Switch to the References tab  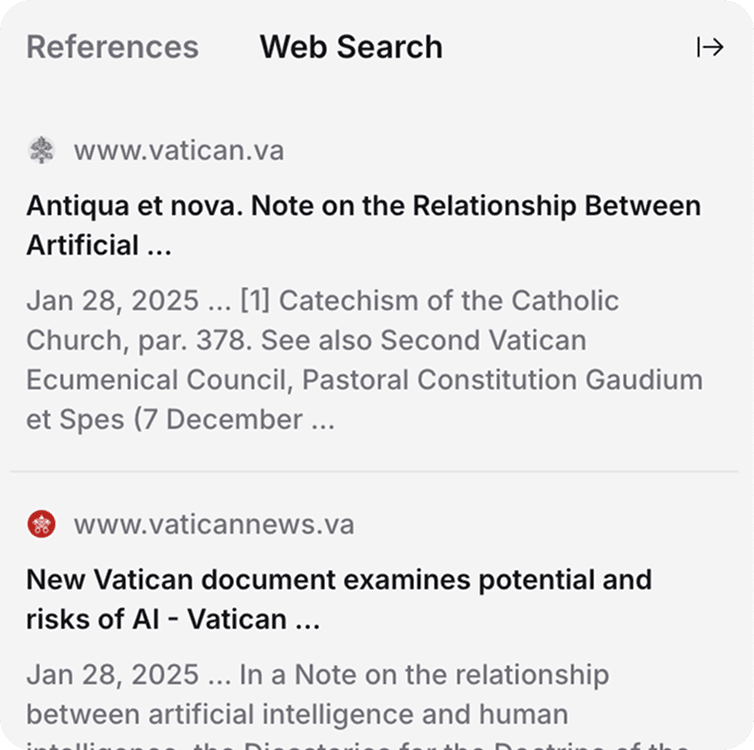pos(112,47)
